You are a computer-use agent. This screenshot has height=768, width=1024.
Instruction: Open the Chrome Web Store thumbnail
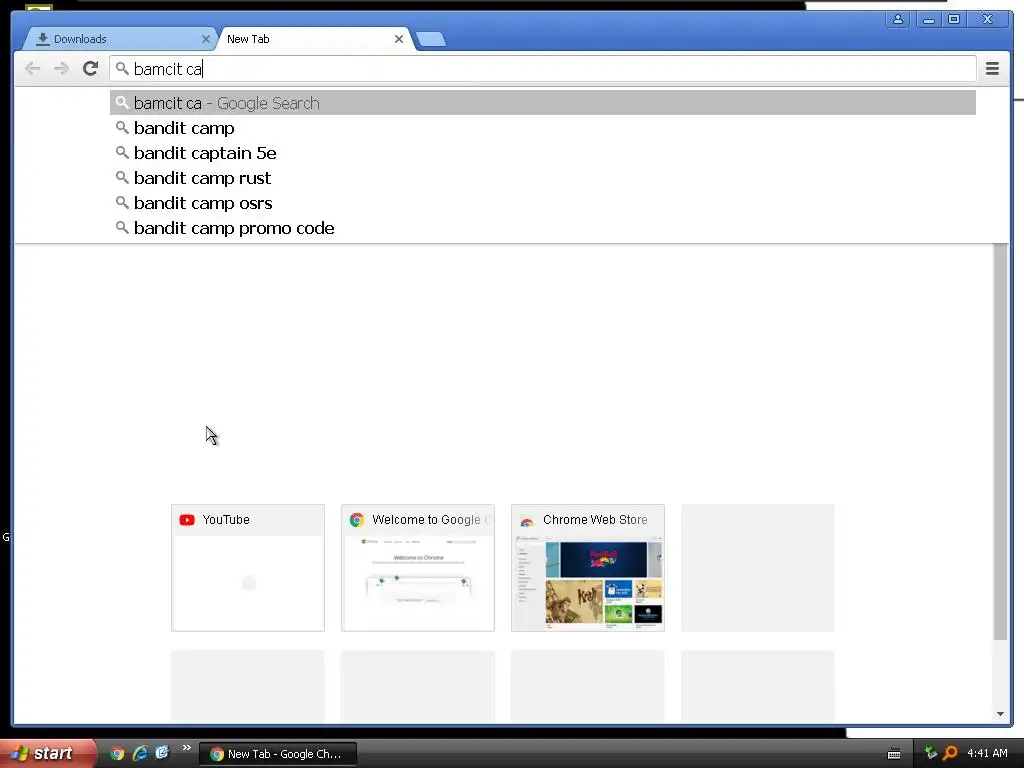coord(588,568)
